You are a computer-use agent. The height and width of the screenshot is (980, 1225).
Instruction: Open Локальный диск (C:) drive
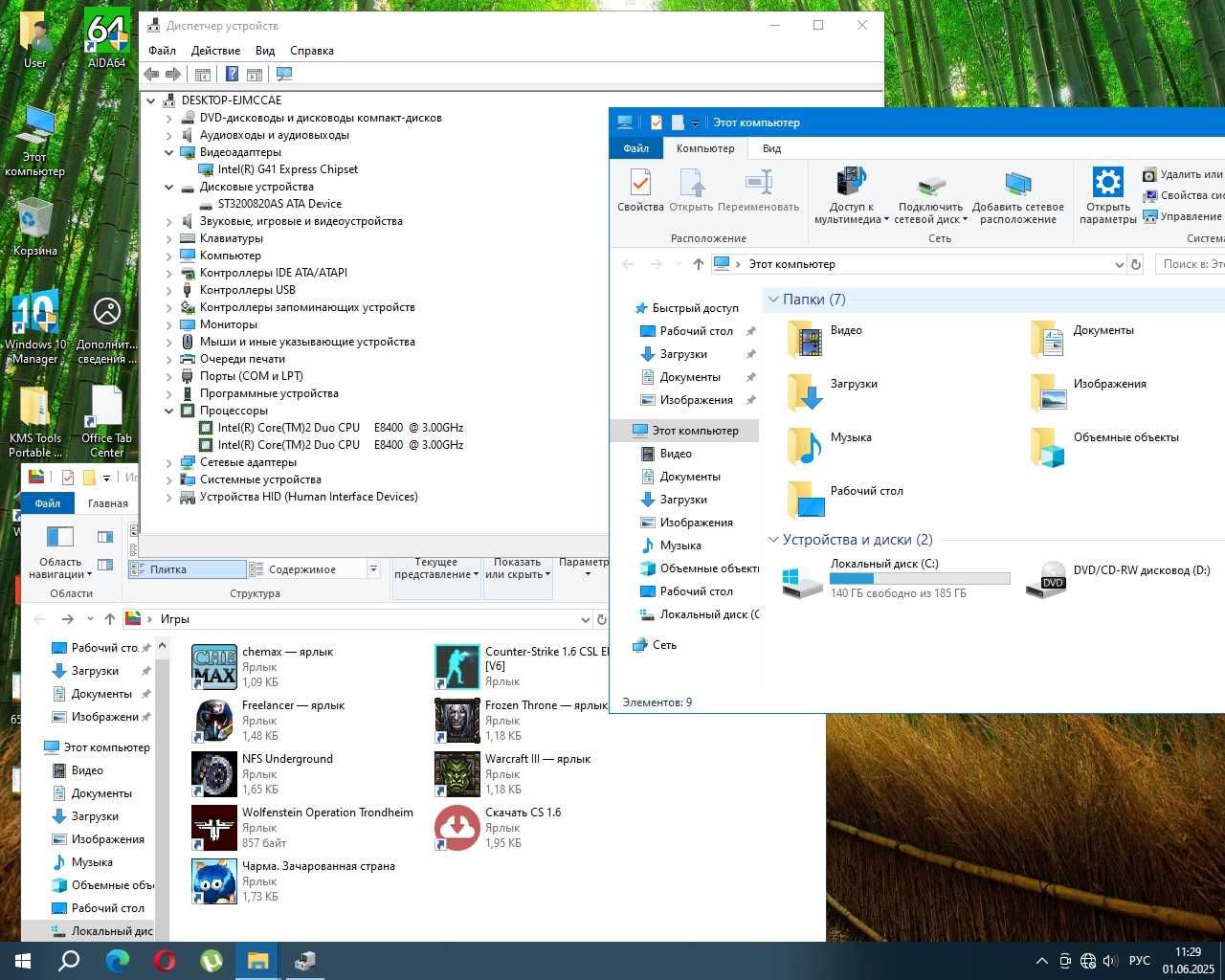pos(897,579)
